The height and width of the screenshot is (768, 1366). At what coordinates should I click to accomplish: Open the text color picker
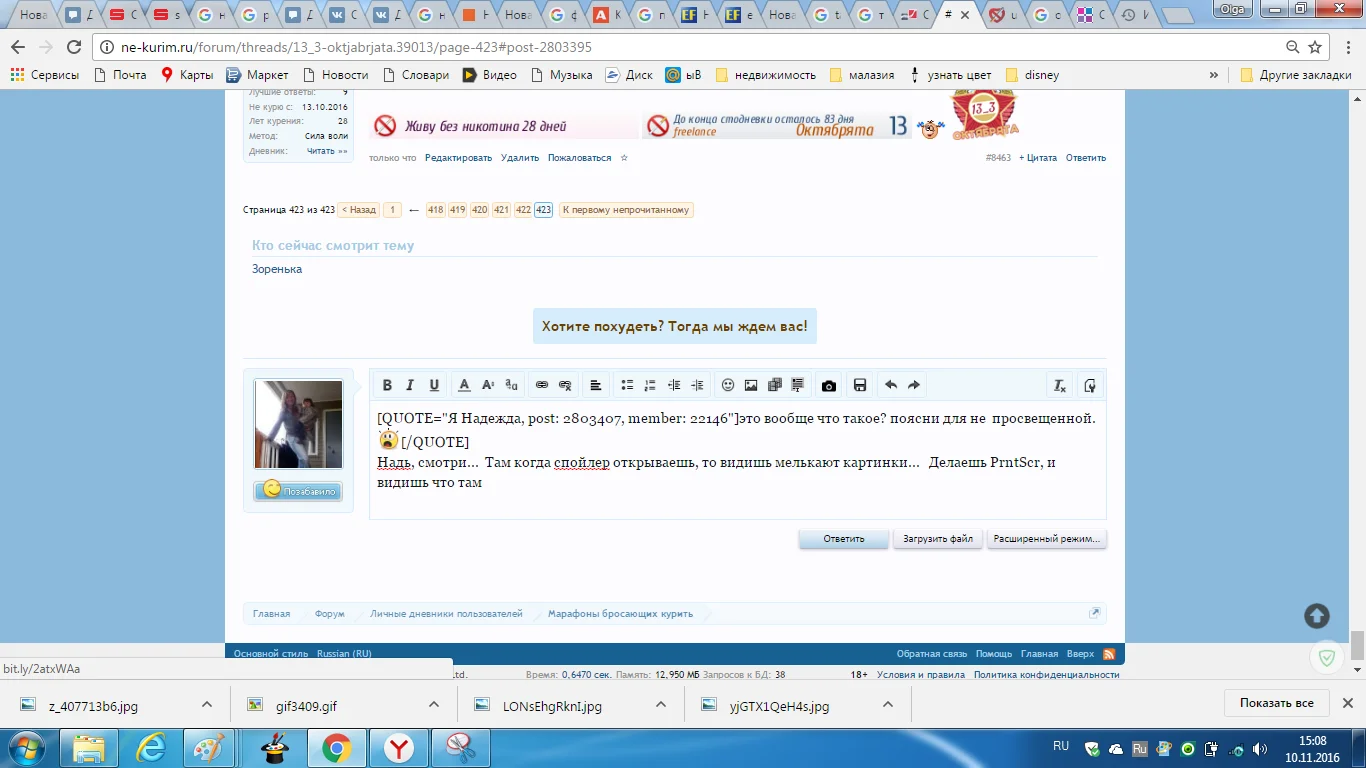(464, 385)
